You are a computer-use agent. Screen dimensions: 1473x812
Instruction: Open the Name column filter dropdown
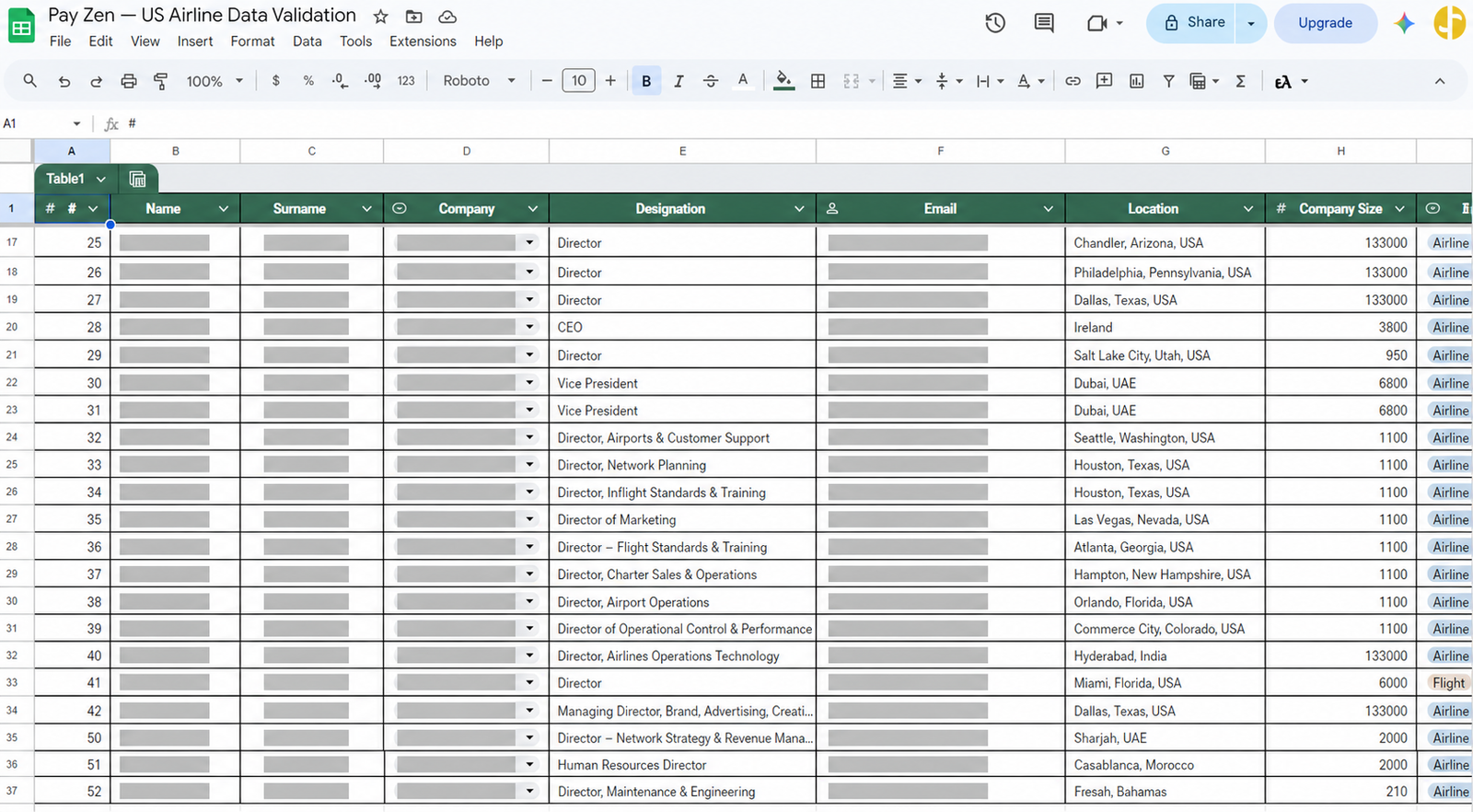(224, 209)
